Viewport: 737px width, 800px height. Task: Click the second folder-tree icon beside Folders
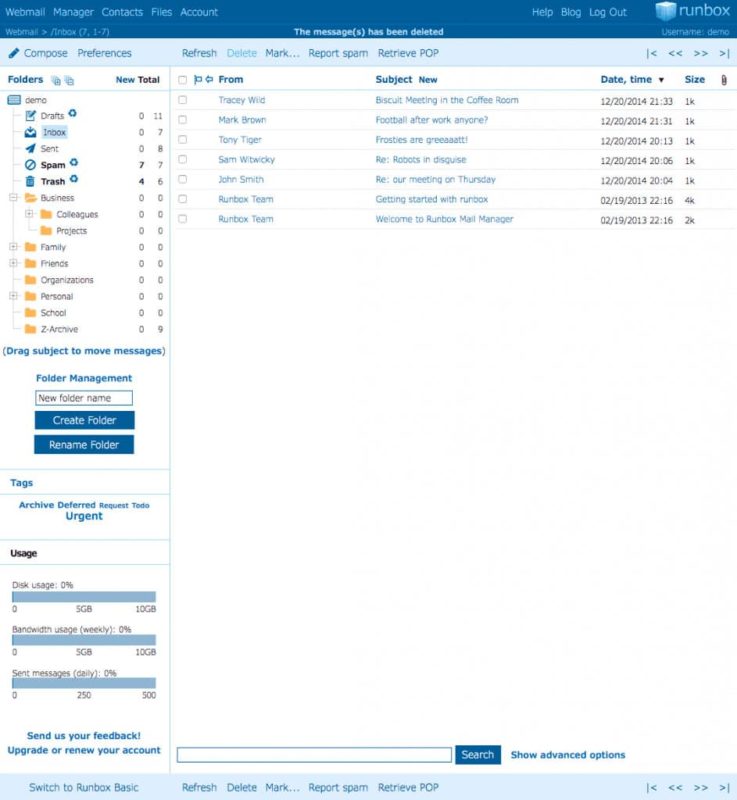click(69, 81)
